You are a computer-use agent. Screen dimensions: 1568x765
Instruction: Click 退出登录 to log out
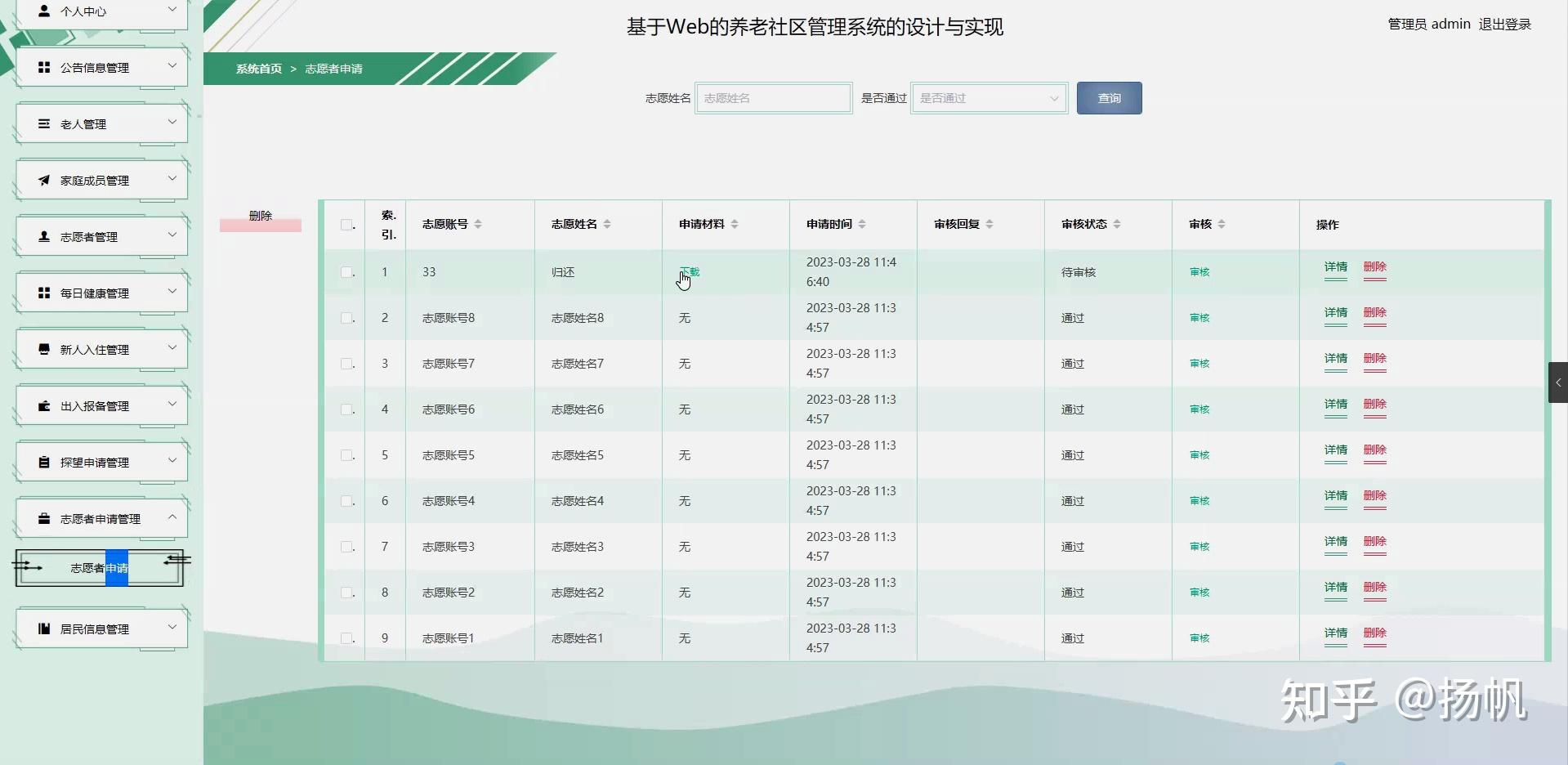[x=1504, y=24]
